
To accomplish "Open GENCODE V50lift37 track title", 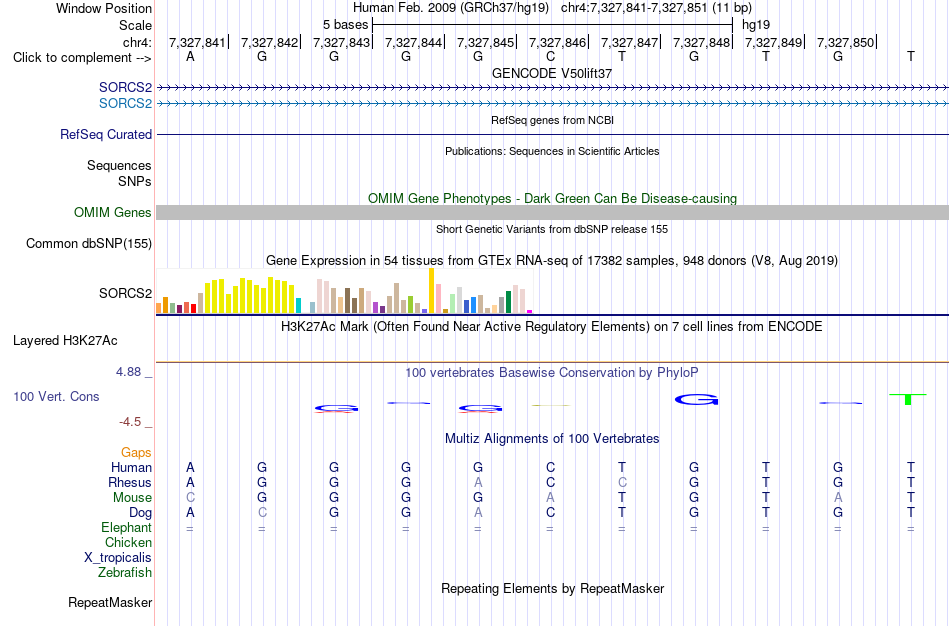I will click(552, 73).
